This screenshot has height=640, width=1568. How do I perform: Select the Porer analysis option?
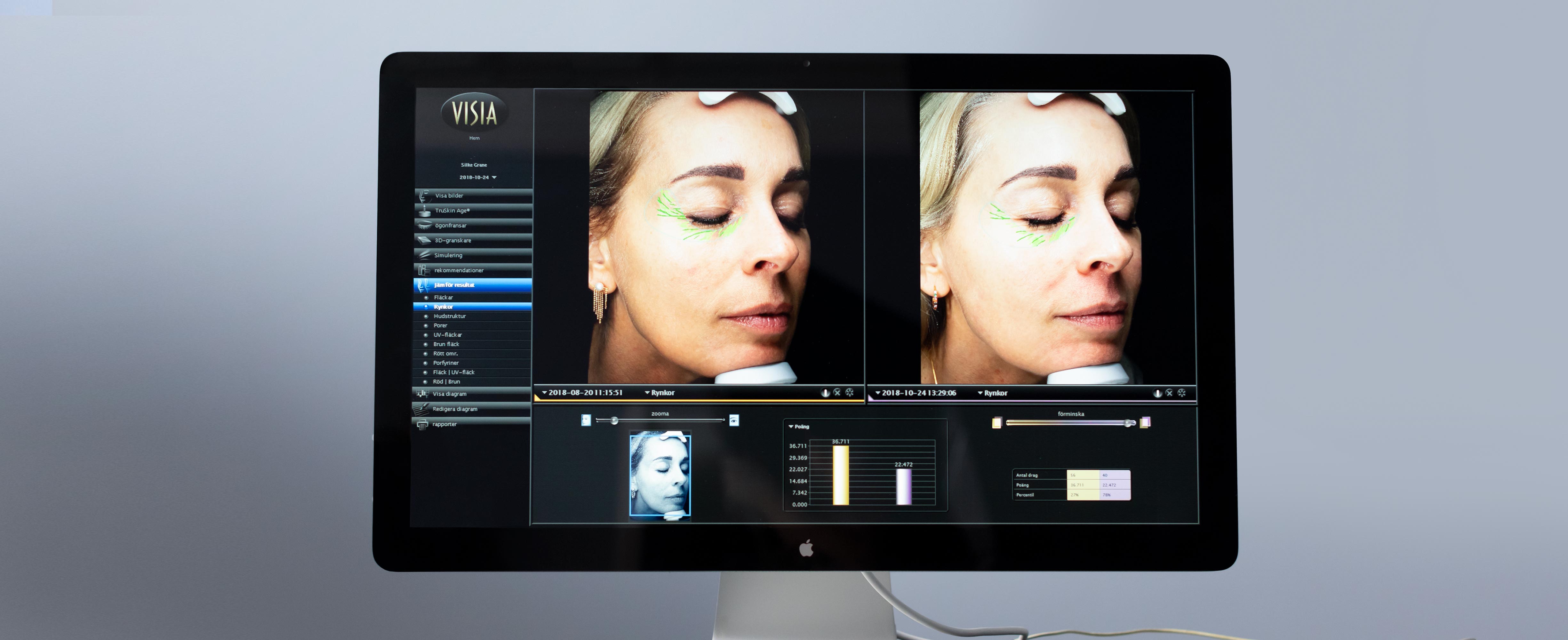[440, 326]
